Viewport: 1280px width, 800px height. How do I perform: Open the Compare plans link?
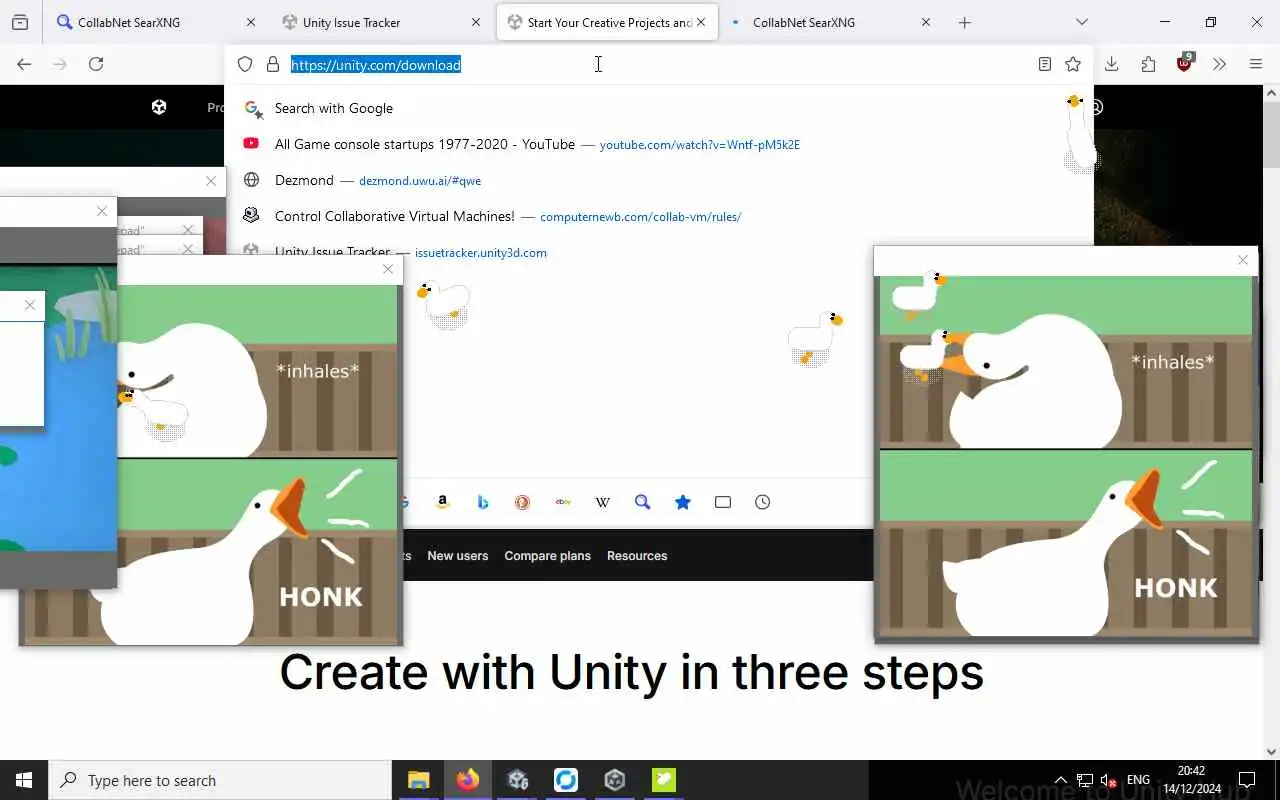pos(547,556)
